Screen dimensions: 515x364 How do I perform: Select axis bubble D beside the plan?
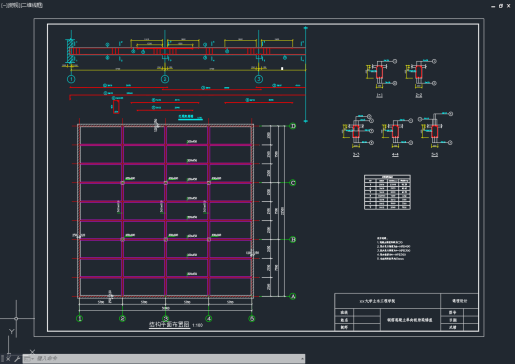click(293, 126)
